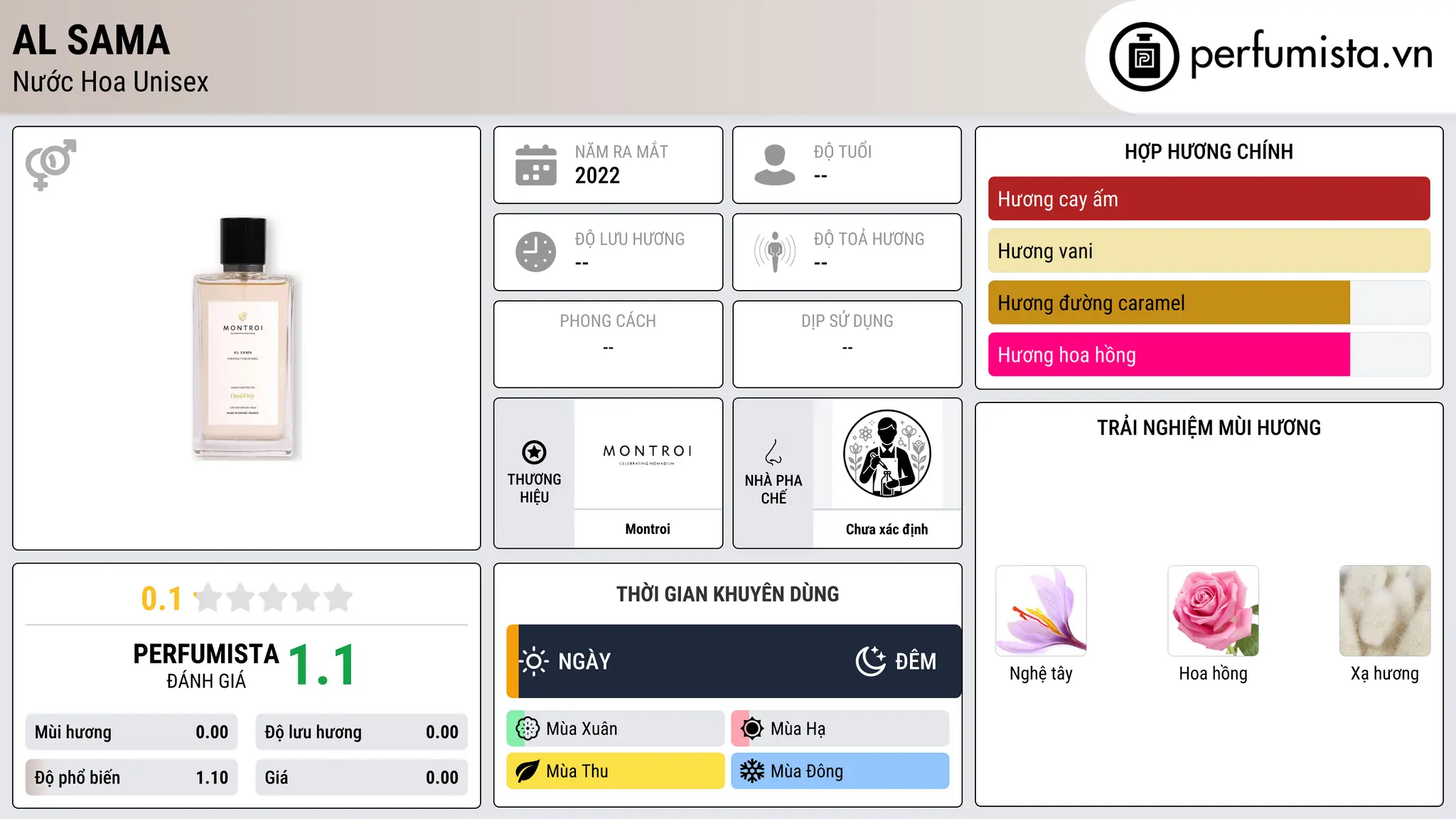Select the Mùa Xuân season label
This screenshot has width=1456, height=819.
(582, 729)
